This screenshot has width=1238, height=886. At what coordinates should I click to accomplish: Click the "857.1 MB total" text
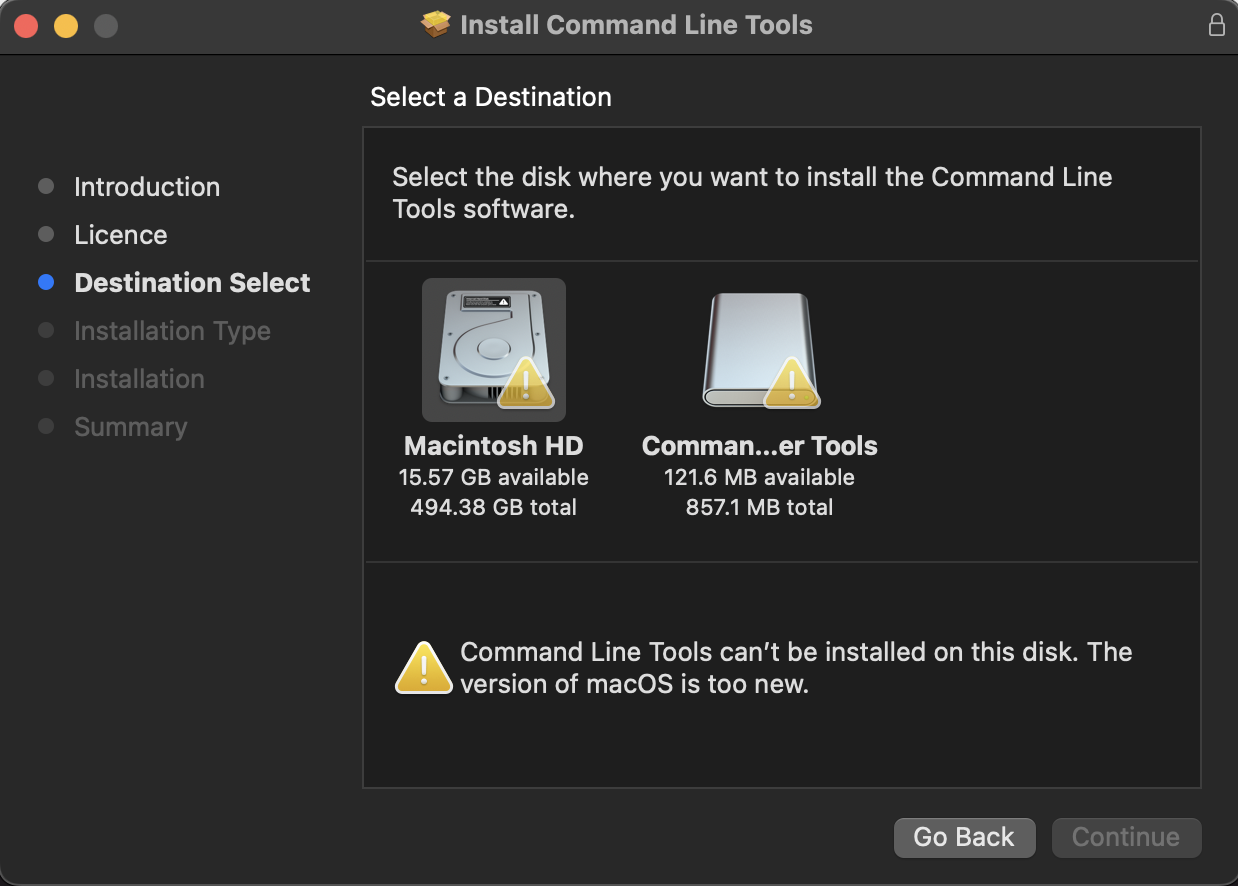coord(760,507)
